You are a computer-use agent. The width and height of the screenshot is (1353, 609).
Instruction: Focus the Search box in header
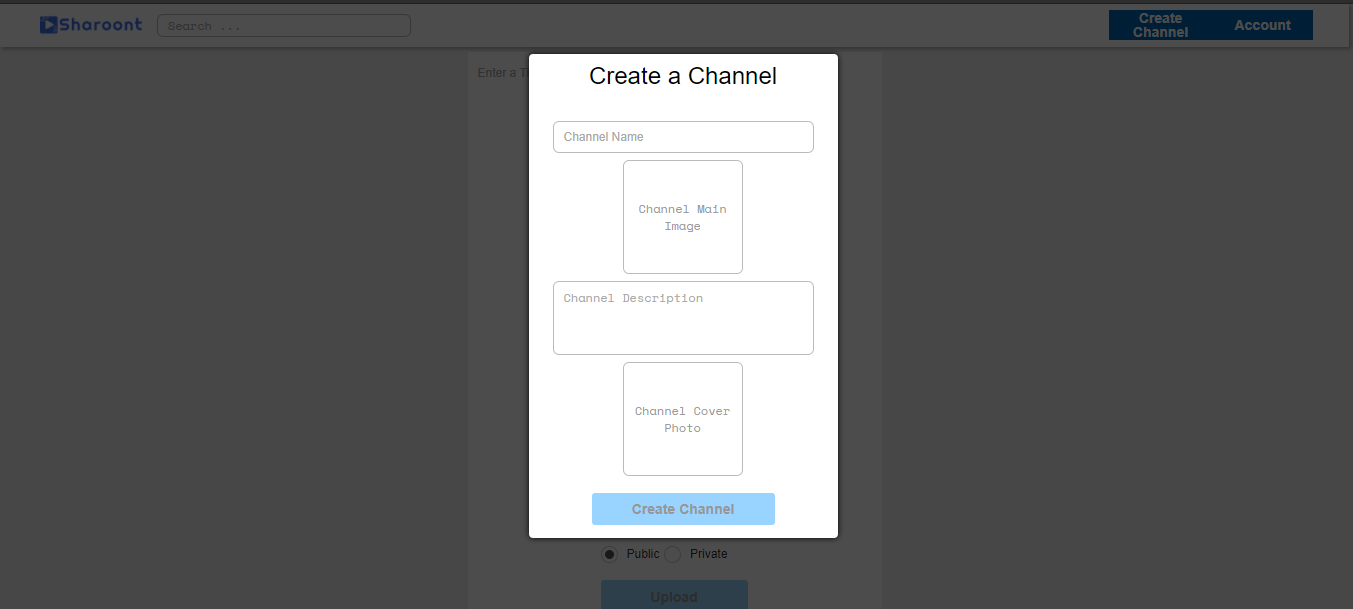click(x=284, y=26)
